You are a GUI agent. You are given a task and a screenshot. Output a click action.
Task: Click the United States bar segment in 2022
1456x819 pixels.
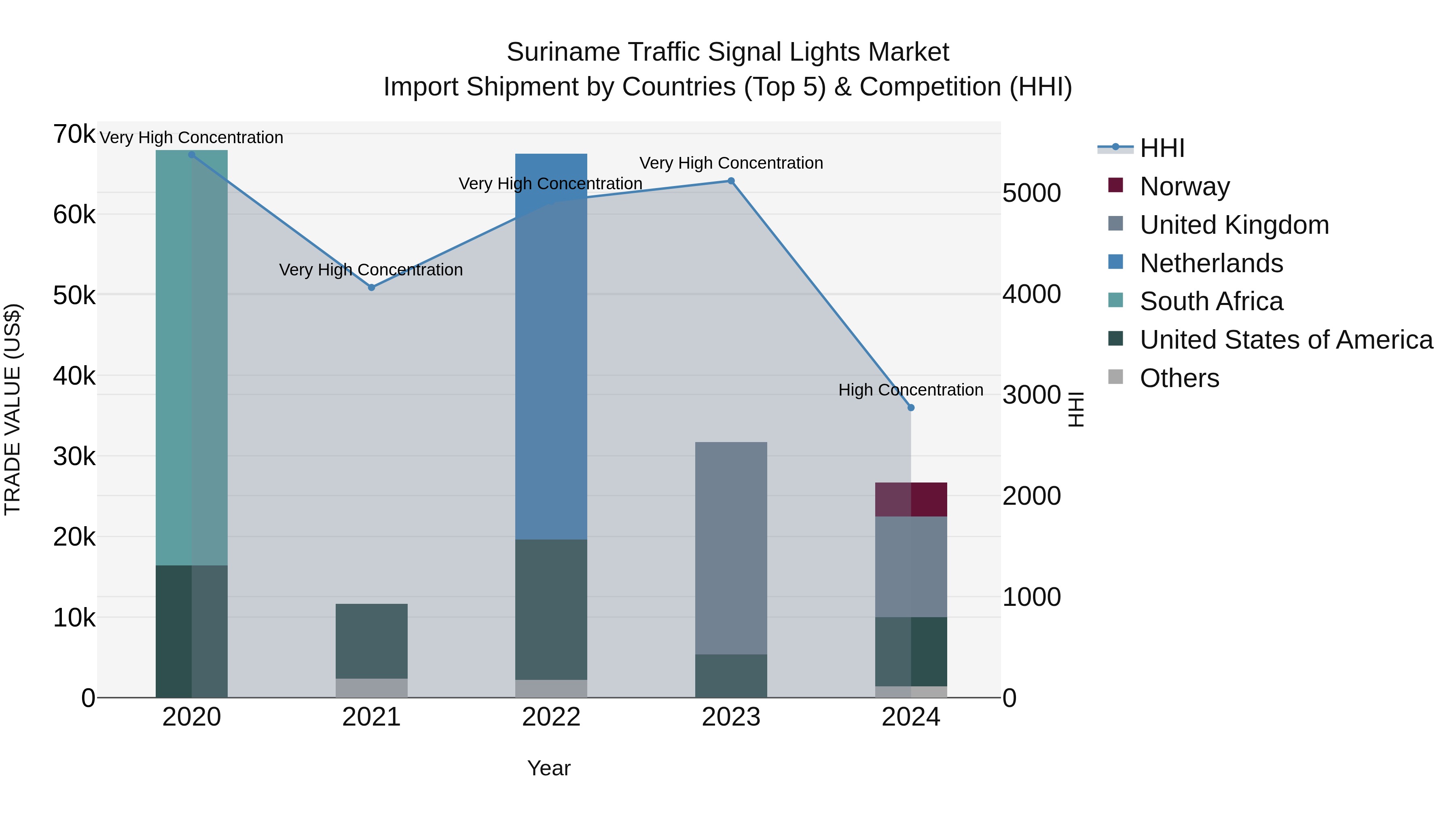click(551, 610)
